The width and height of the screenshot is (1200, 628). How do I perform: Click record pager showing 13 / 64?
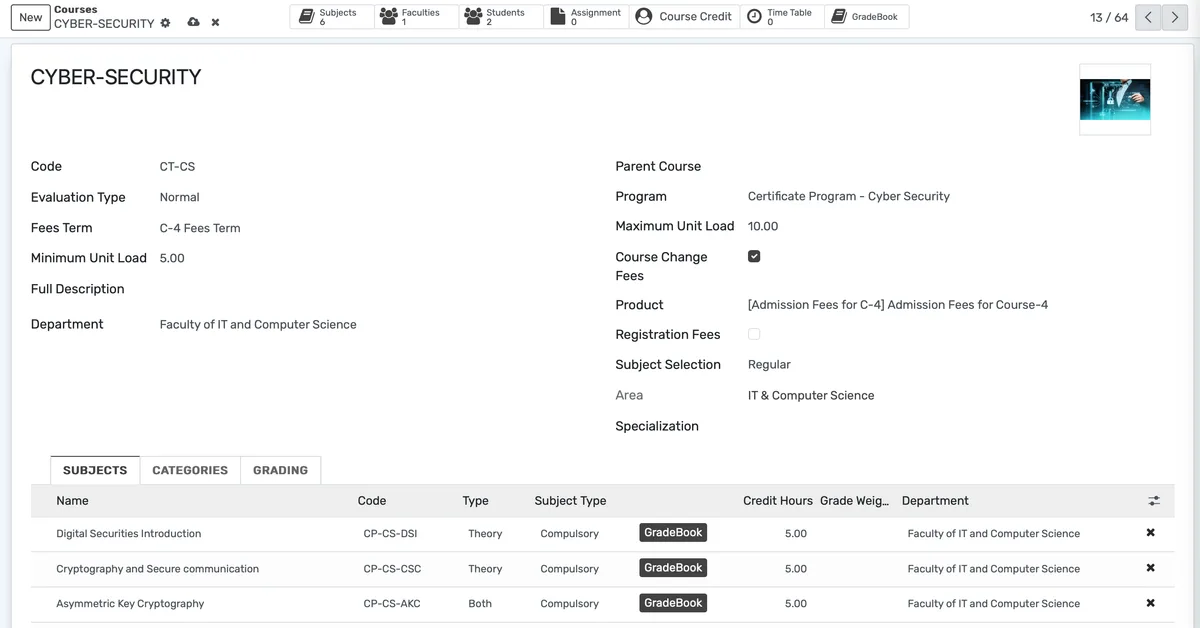click(1107, 17)
